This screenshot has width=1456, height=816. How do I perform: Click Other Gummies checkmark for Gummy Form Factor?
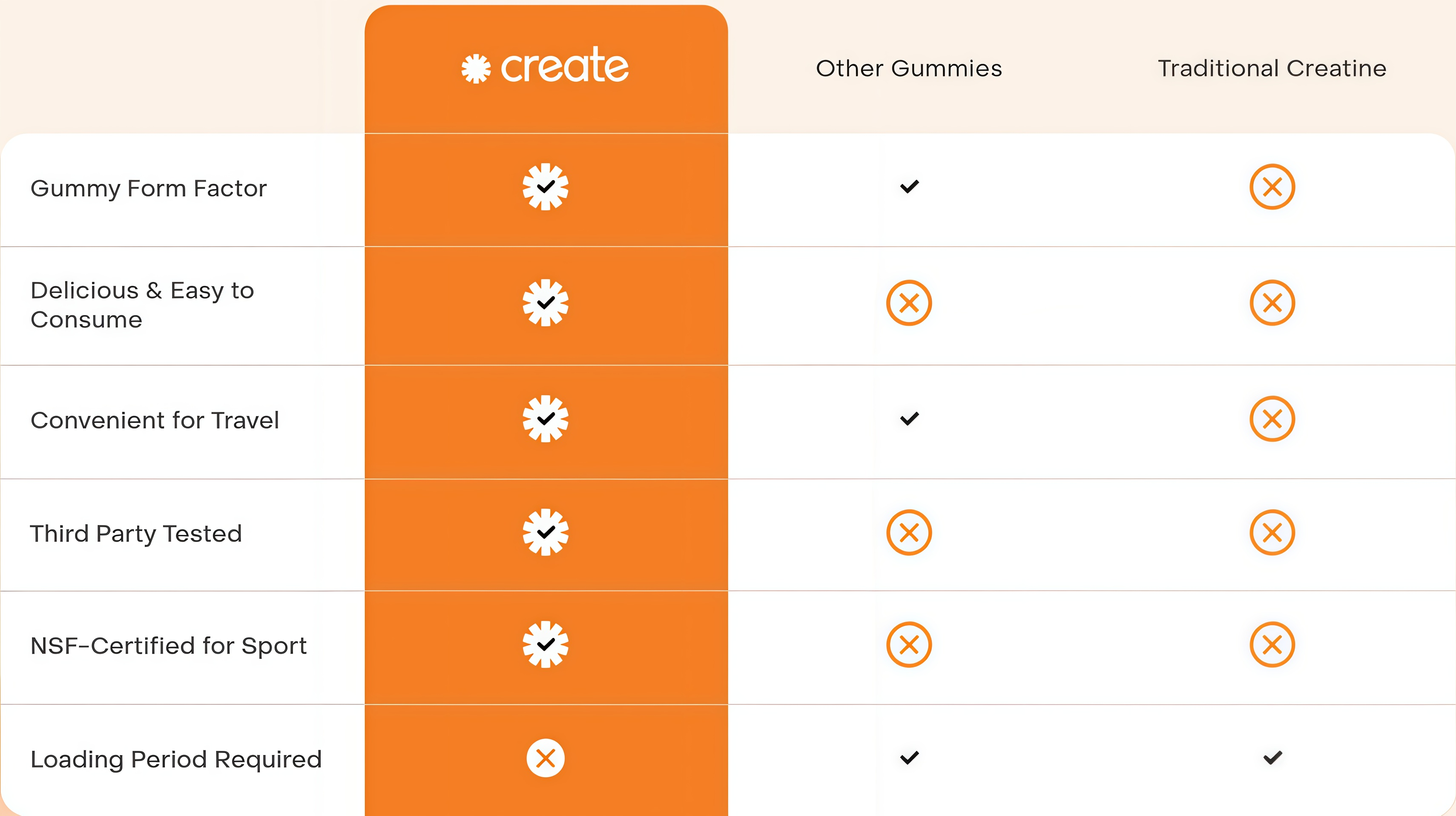coord(910,187)
